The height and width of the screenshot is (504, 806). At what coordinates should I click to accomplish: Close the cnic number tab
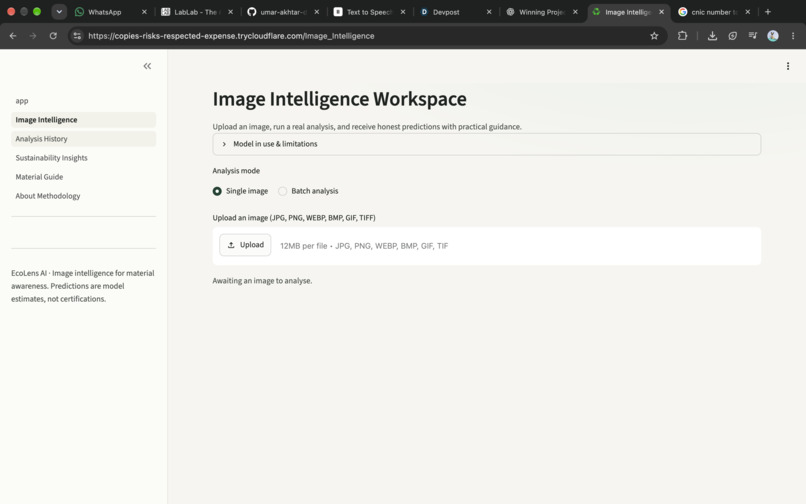tap(747, 12)
